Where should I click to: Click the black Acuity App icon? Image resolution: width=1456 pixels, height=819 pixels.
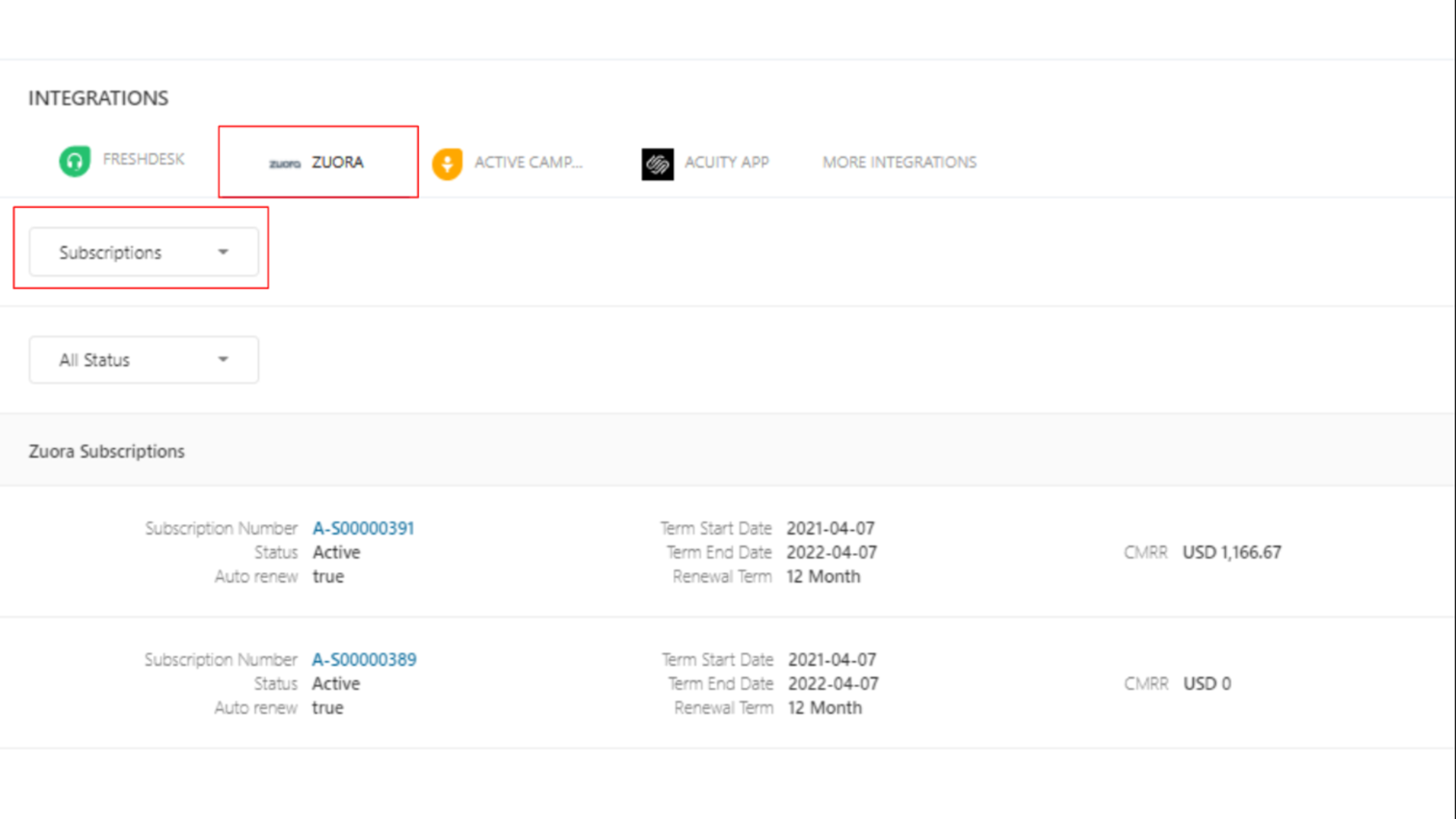point(658,164)
